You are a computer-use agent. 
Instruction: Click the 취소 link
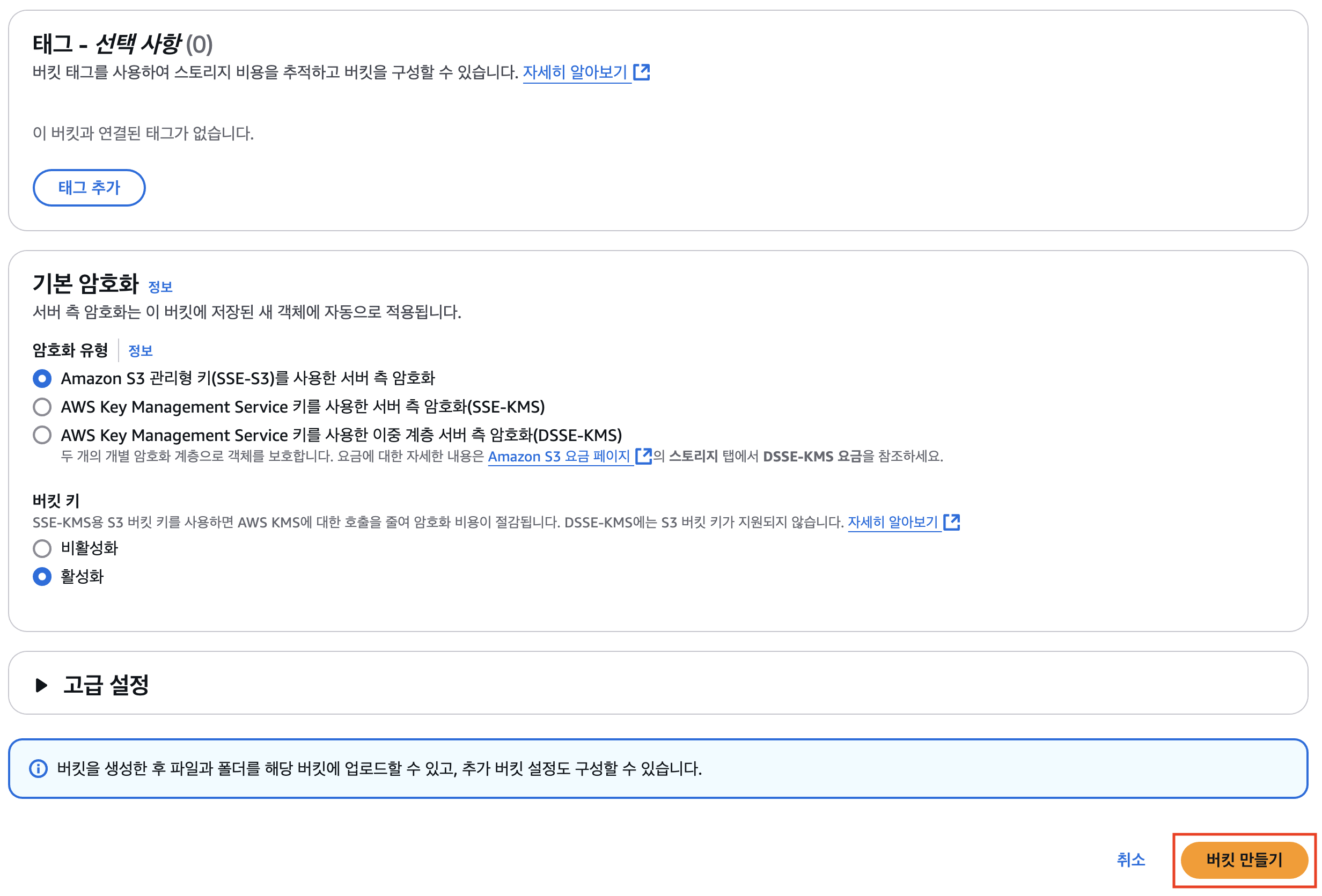tap(1130, 860)
